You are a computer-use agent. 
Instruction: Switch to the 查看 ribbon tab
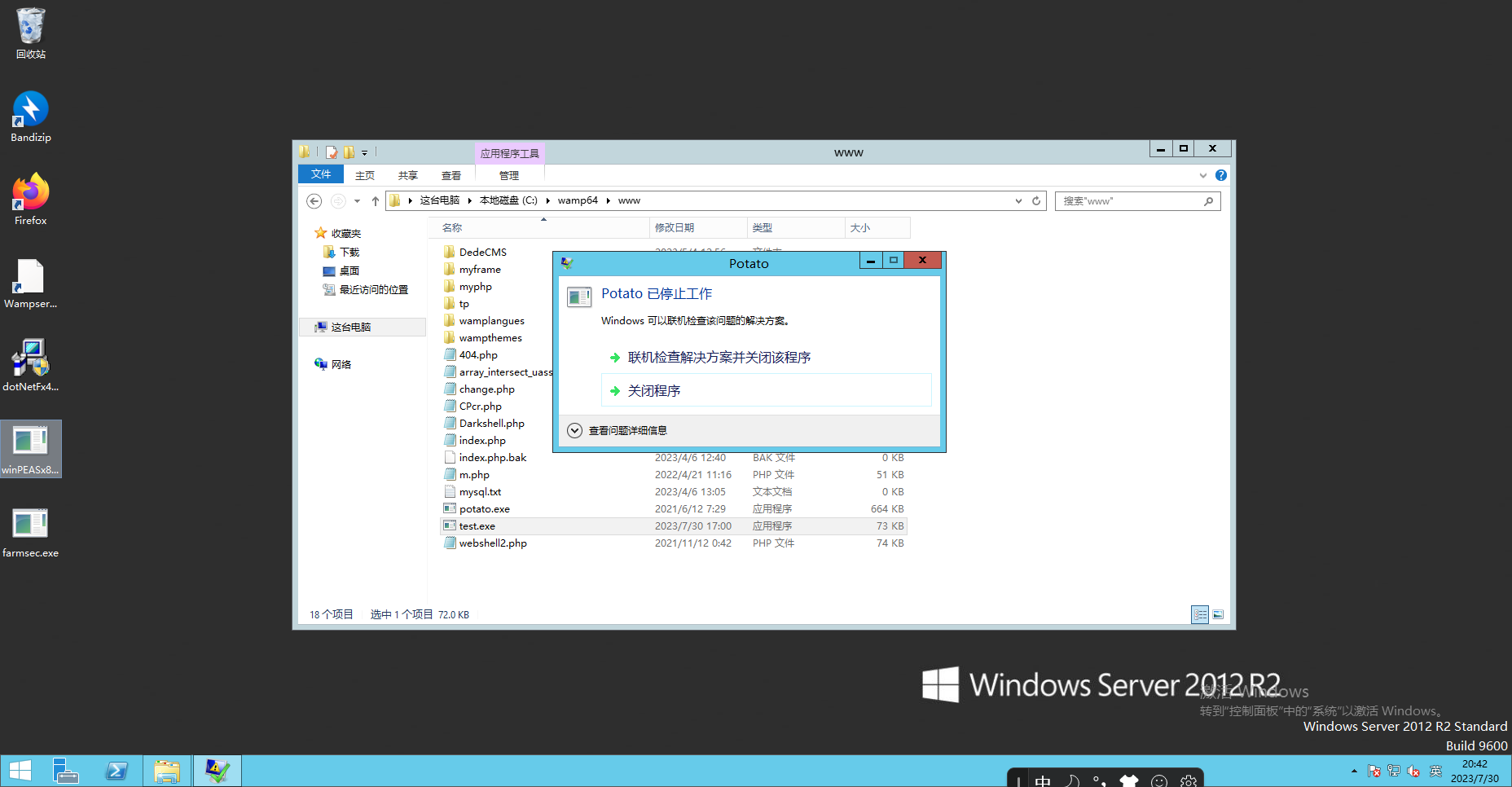point(451,175)
